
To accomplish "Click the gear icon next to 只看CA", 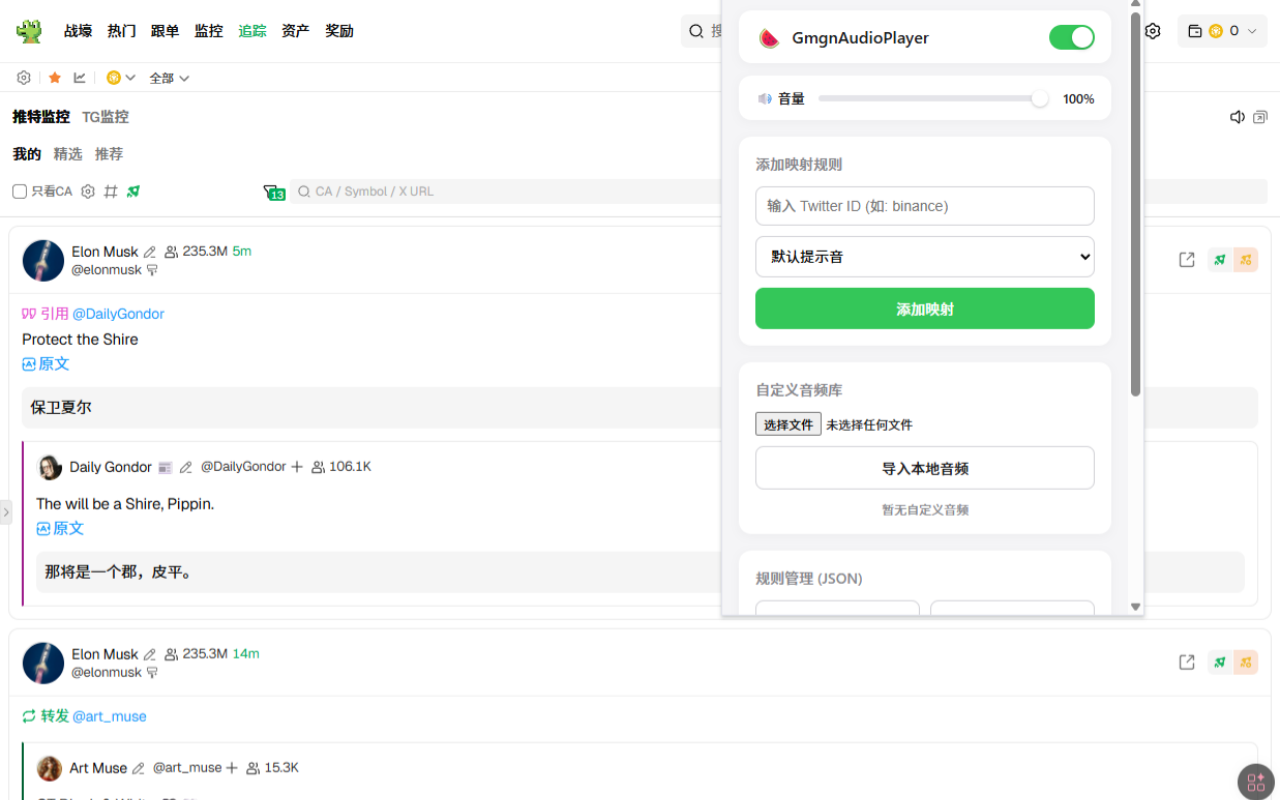I will [x=88, y=191].
